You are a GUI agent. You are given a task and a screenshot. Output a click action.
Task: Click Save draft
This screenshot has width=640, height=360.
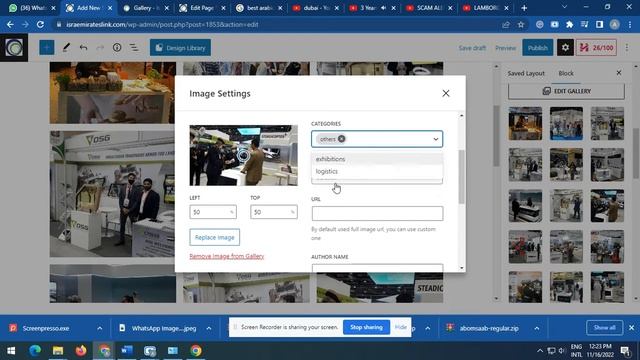click(x=472, y=48)
